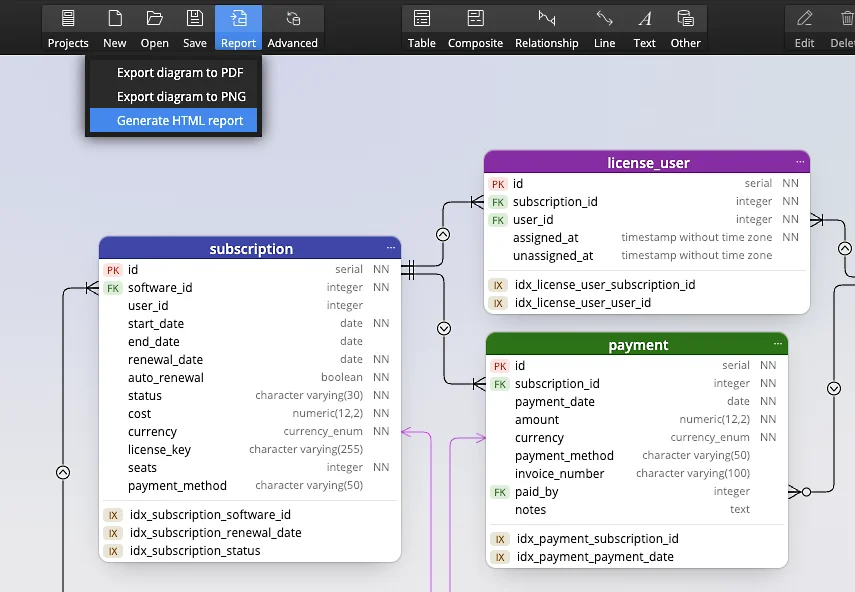
Task: Click IX icon of idx_payment_payment_date
Action: click(x=500, y=557)
